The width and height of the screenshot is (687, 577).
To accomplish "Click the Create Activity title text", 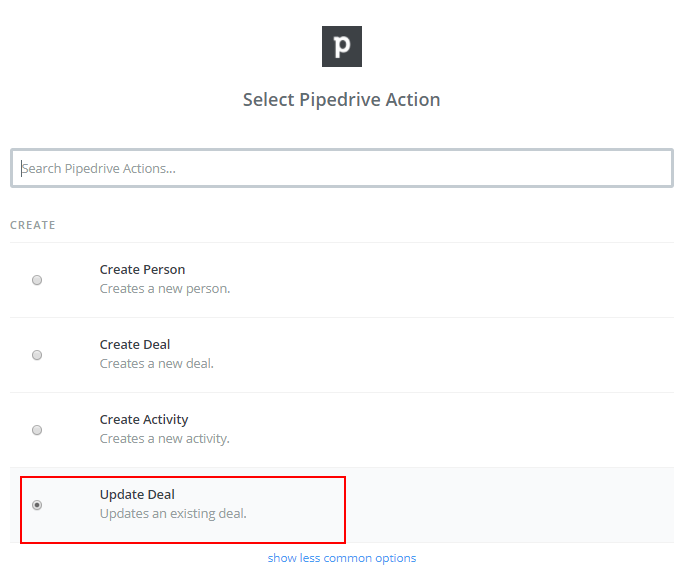I will pyautogui.click(x=144, y=420).
